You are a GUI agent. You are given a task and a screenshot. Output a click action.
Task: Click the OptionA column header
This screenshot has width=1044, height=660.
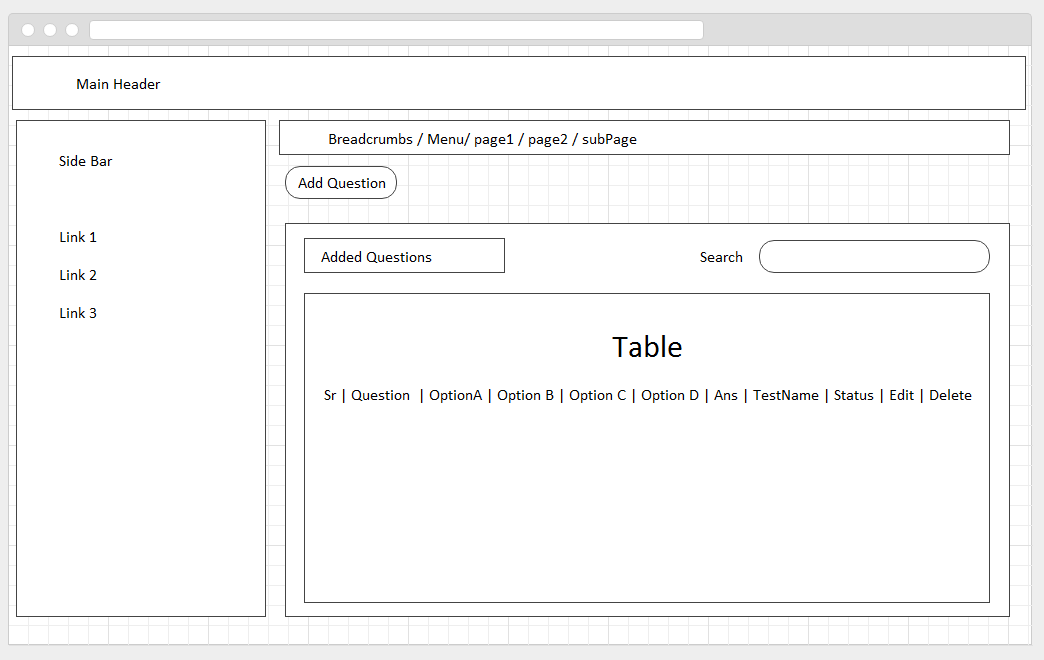tap(455, 395)
